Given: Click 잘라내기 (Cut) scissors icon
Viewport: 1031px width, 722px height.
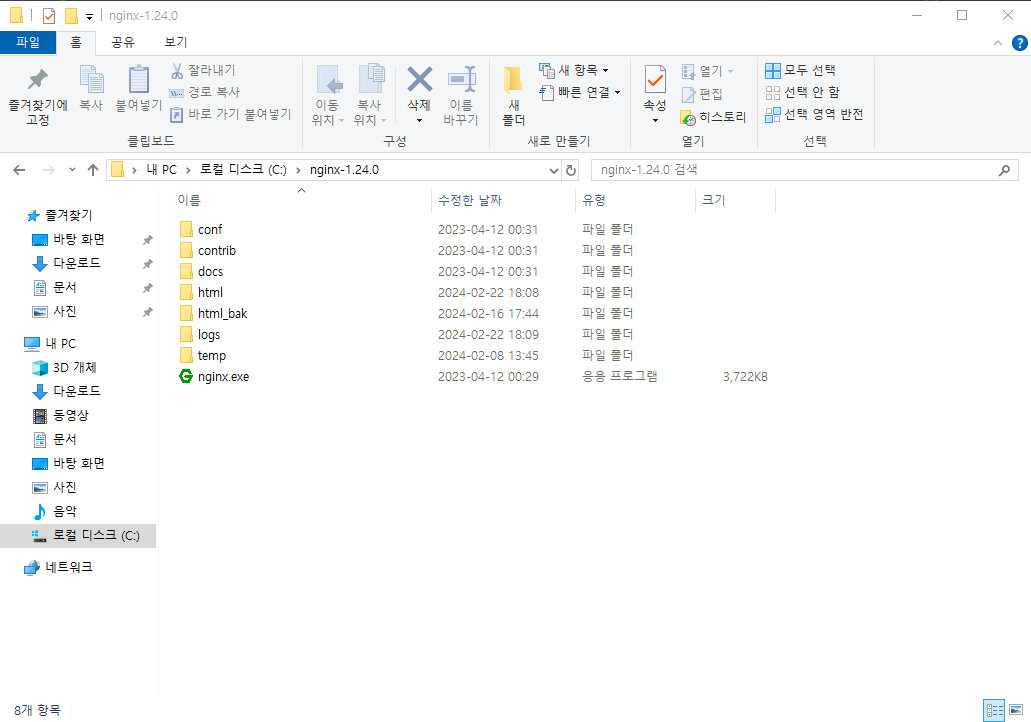Looking at the screenshot, I should click(177, 70).
